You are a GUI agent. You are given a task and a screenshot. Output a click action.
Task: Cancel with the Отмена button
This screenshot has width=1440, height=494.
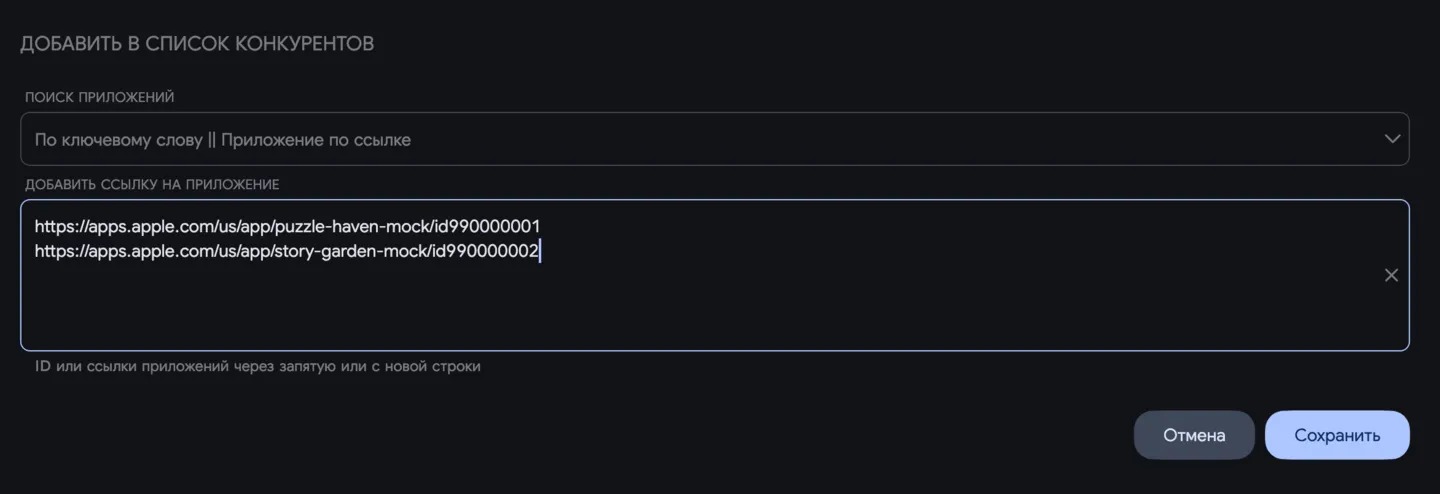1194,435
